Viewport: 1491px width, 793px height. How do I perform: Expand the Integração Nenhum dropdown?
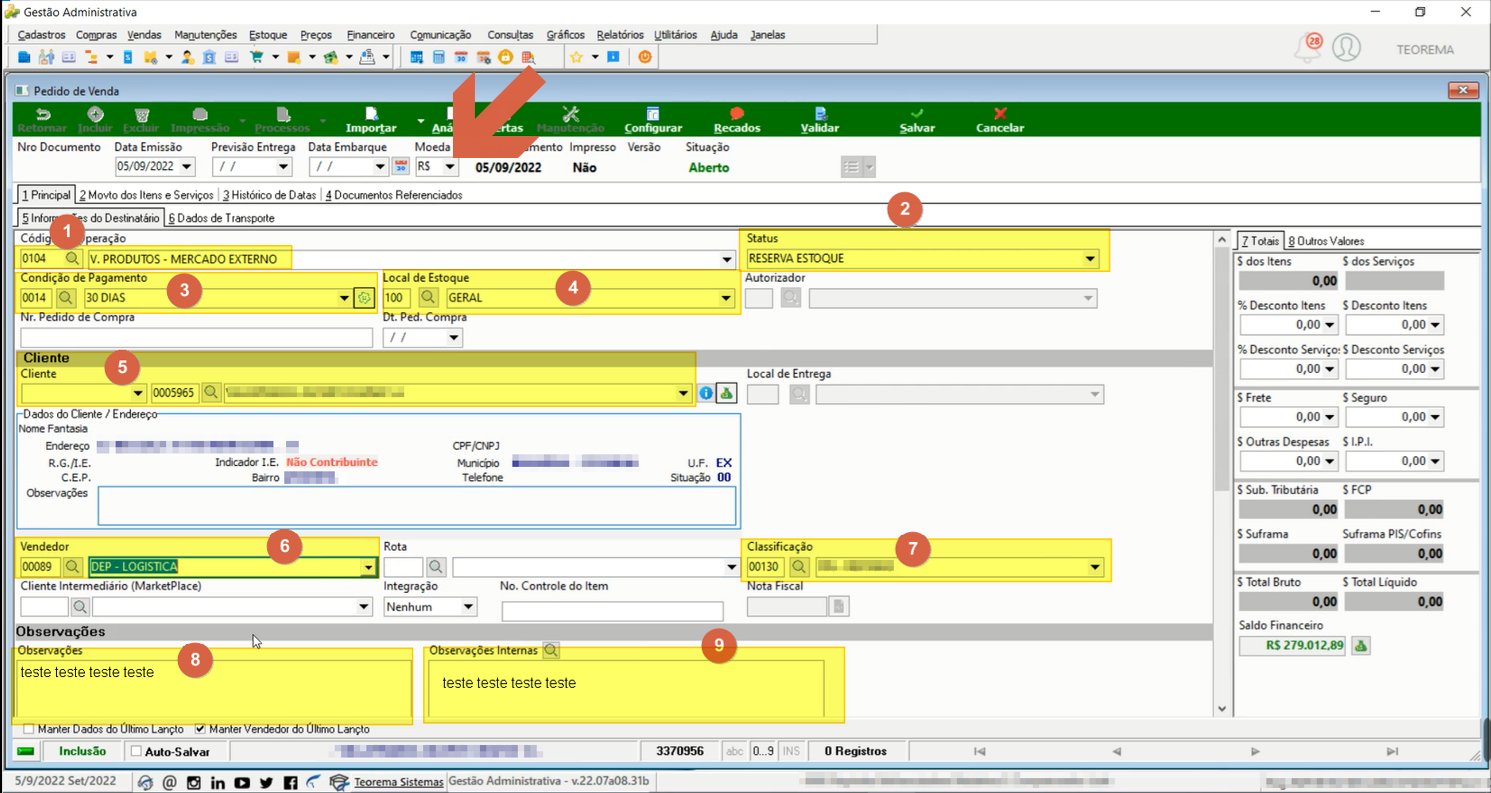click(468, 607)
